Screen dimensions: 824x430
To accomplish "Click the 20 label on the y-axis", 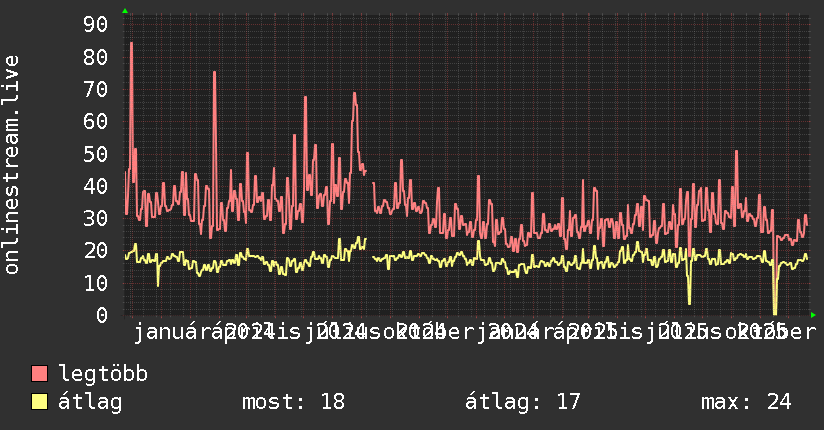I will 95,251.
